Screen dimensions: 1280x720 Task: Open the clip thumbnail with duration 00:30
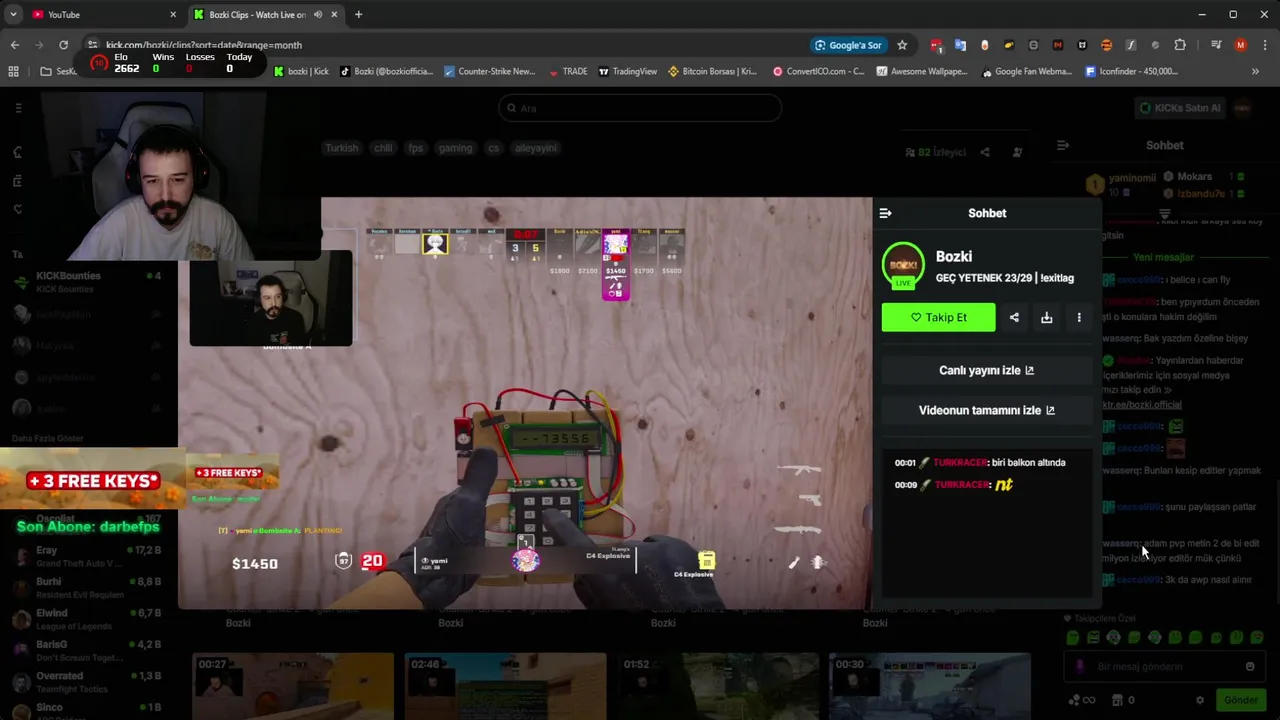click(x=930, y=686)
